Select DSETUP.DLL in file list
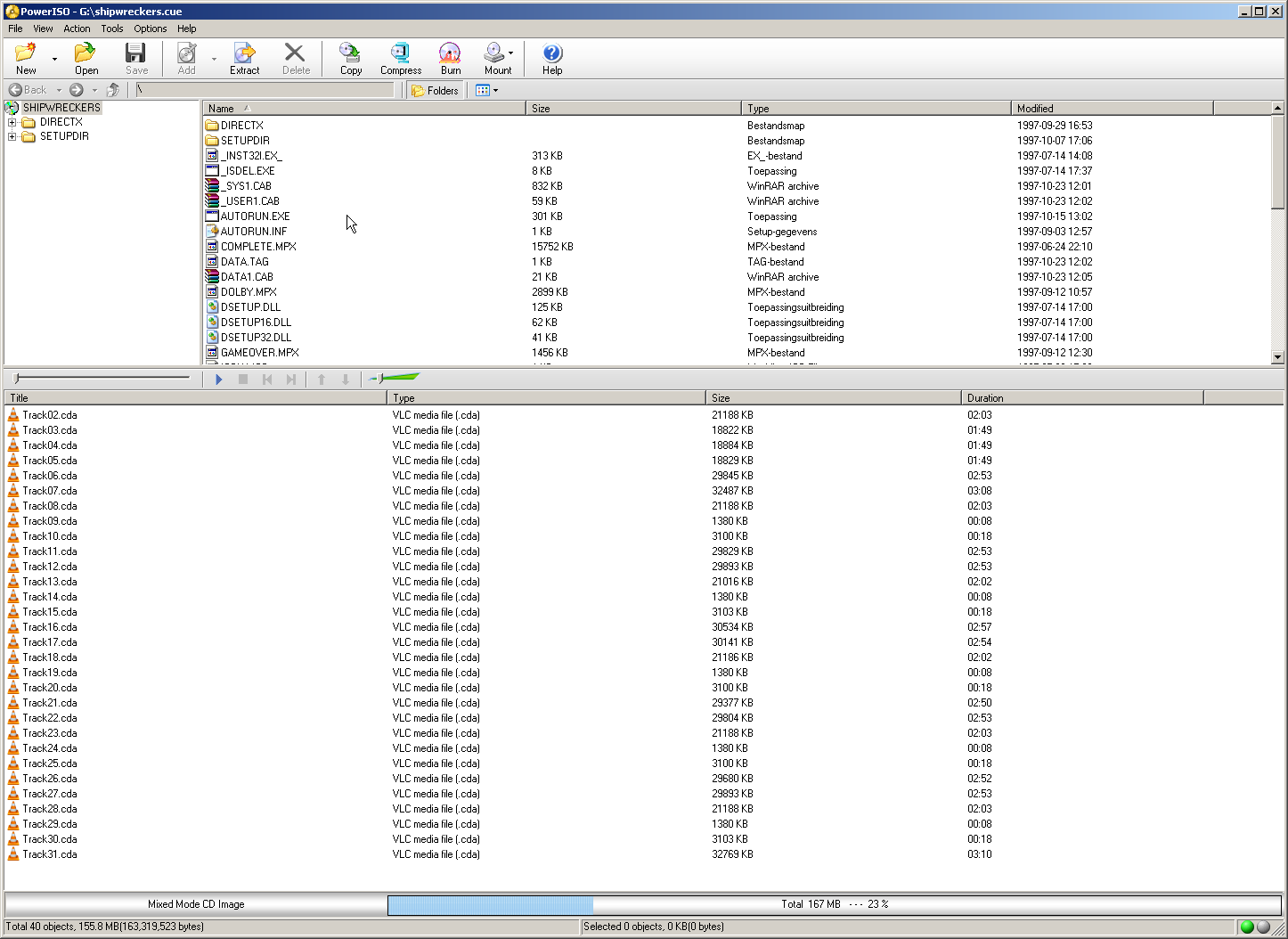Image resolution: width=1288 pixels, height=939 pixels. [250, 307]
